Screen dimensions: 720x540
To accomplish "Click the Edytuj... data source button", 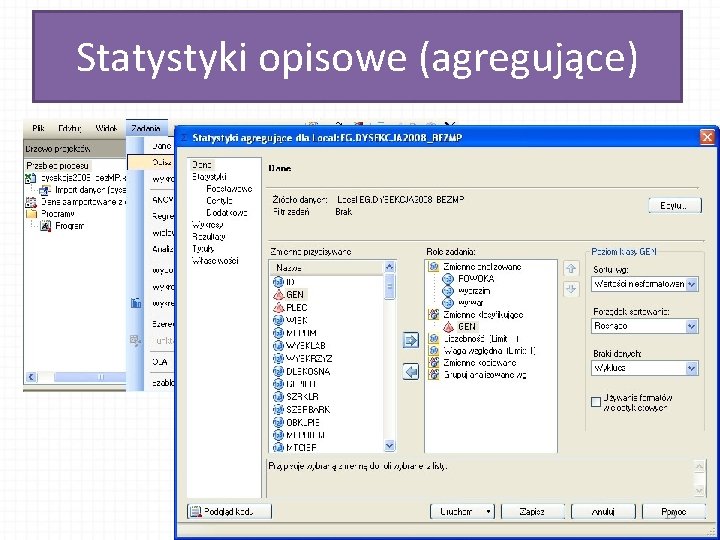I will tap(675, 205).
